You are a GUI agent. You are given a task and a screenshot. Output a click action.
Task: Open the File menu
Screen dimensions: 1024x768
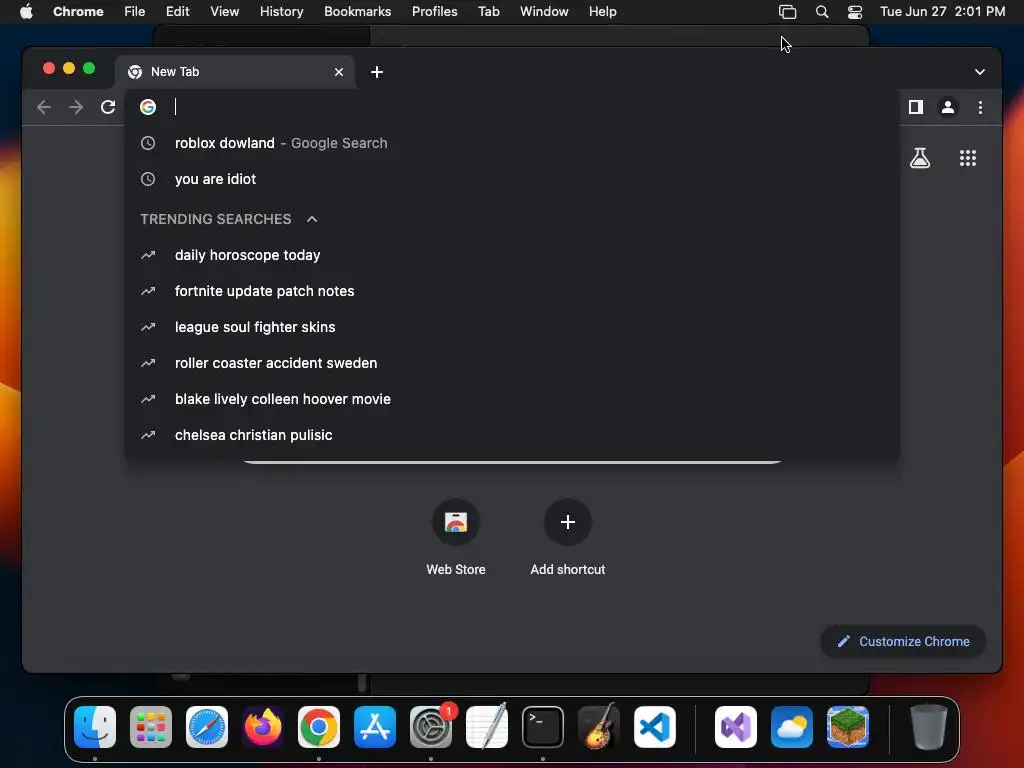point(135,12)
